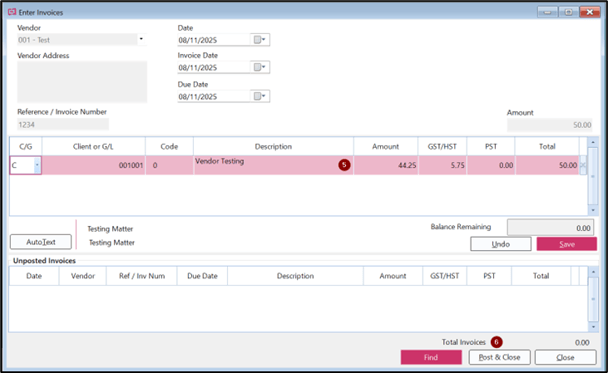
Task: Select the 0.00 PST cell in the row
Action: [x=491, y=165]
